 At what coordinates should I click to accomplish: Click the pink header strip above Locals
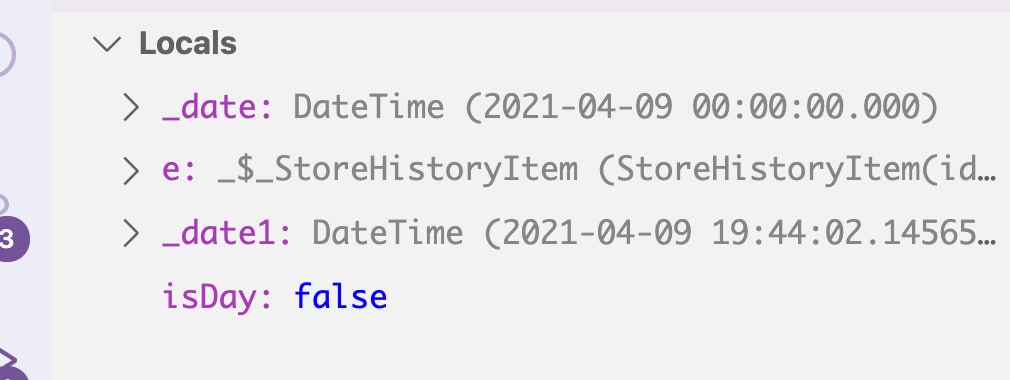pyautogui.click(x=531, y=6)
